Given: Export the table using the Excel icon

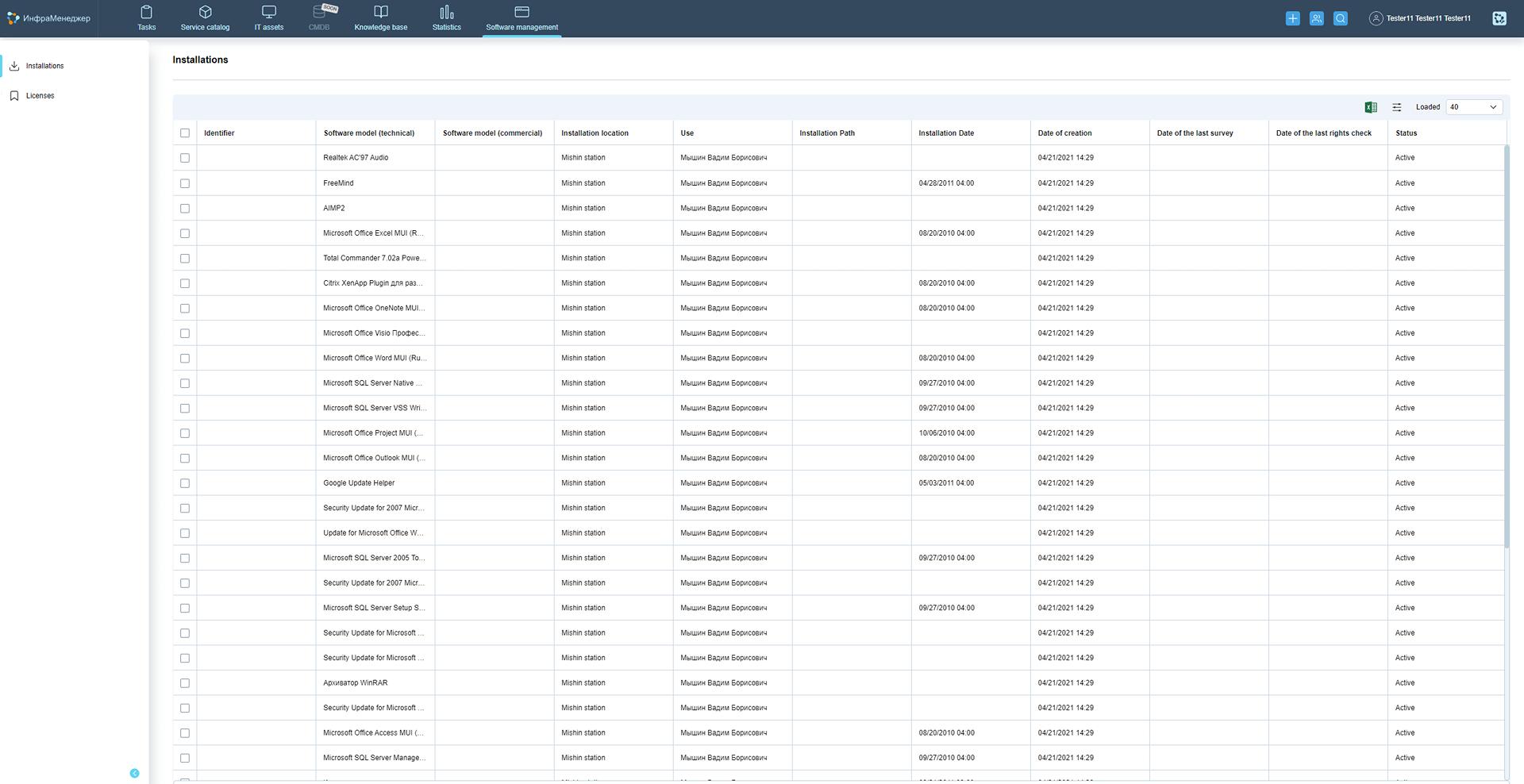Looking at the screenshot, I should pyautogui.click(x=1370, y=107).
